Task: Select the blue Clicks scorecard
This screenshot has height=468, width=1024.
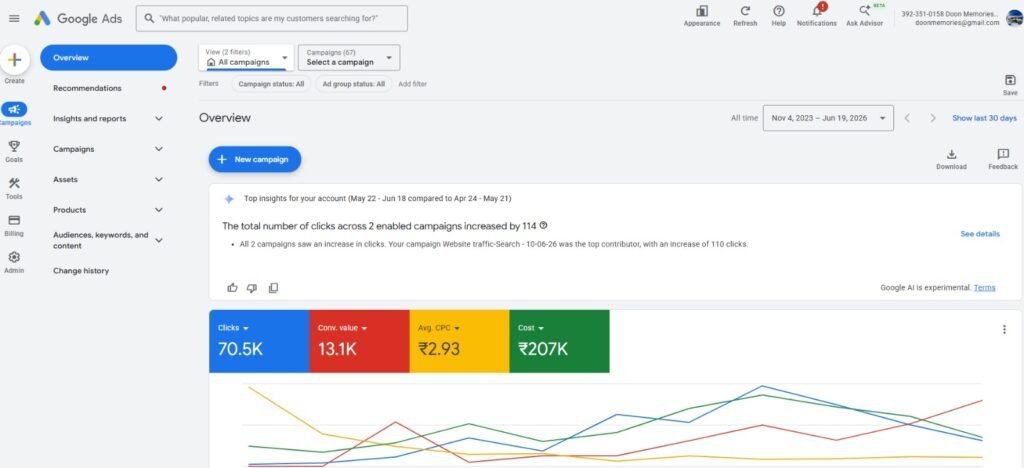Action: 259,341
